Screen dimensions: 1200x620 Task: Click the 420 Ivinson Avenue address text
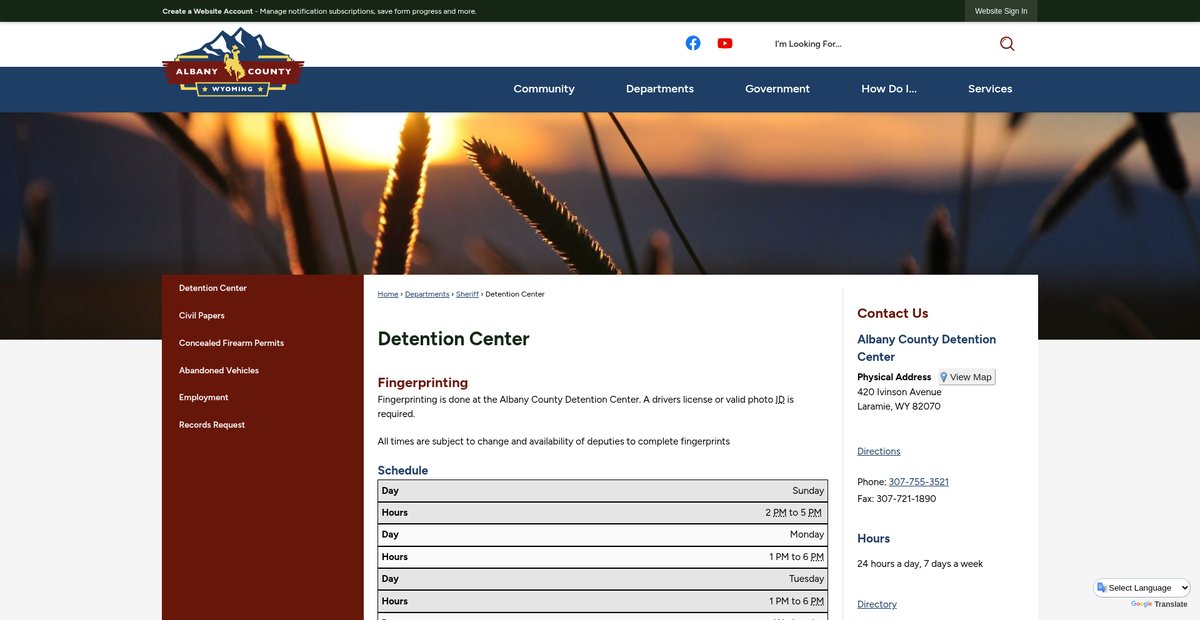pos(899,392)
